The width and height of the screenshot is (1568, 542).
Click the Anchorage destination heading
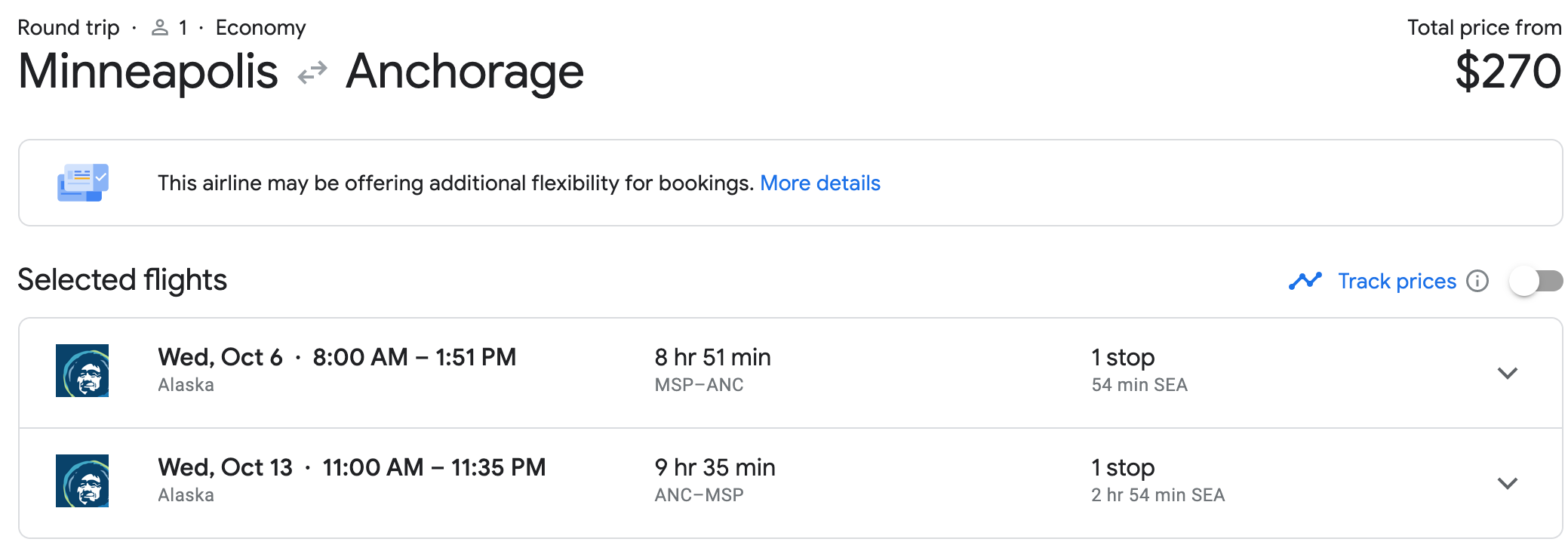pos(464,72)
